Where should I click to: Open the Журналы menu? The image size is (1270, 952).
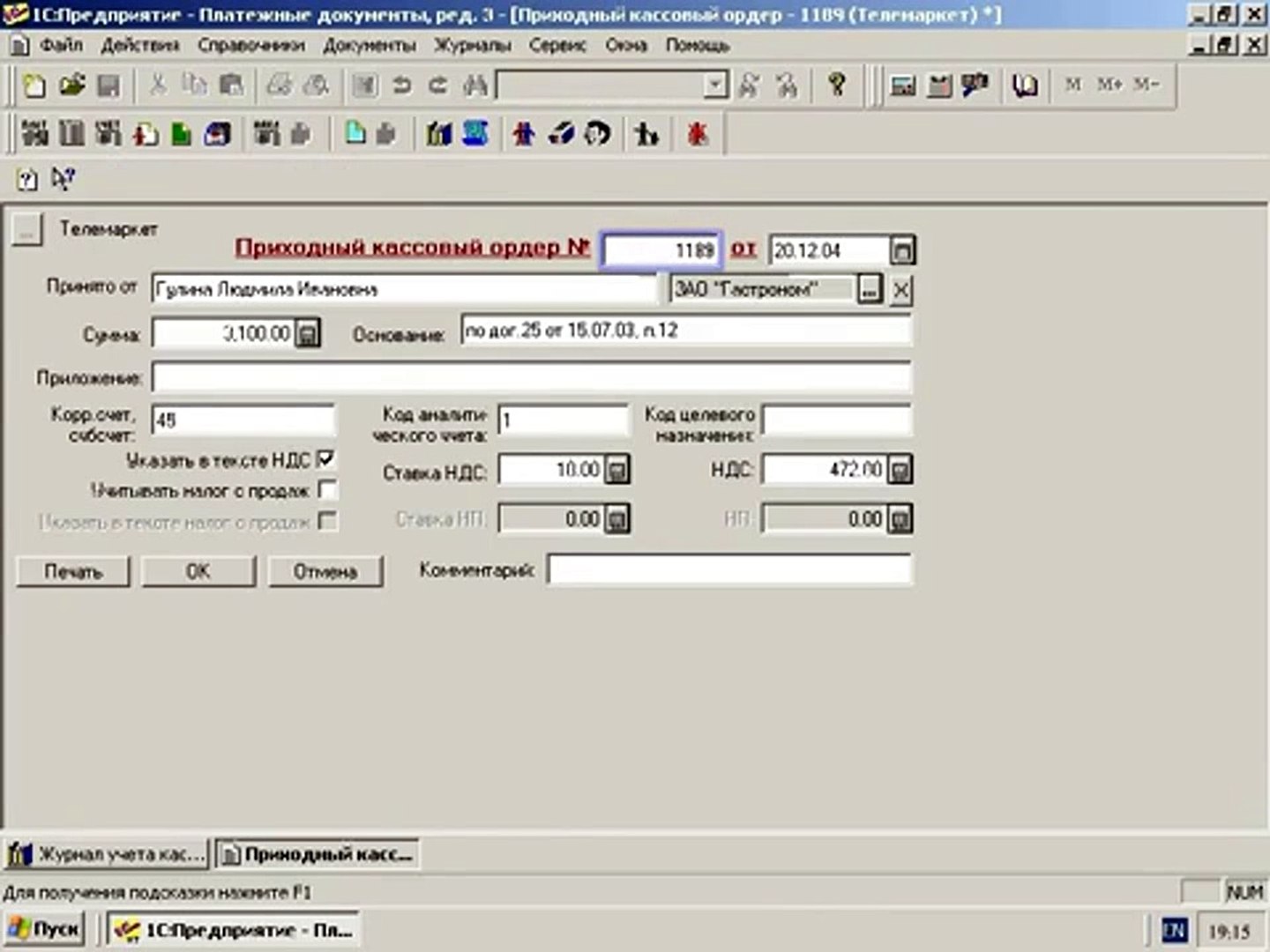click(472, 45)
